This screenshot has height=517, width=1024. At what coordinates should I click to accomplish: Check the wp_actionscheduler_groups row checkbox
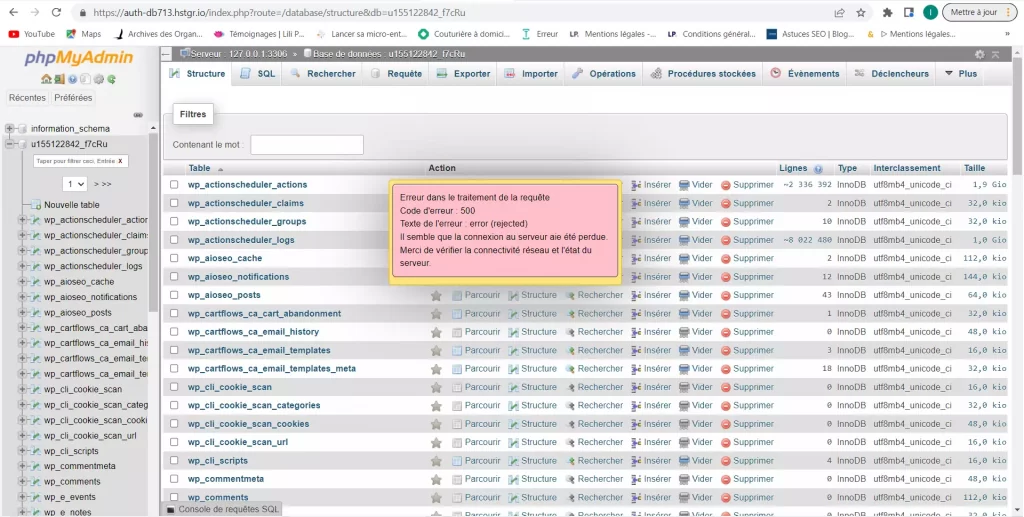pyautogui.click(x=174, y=221)
